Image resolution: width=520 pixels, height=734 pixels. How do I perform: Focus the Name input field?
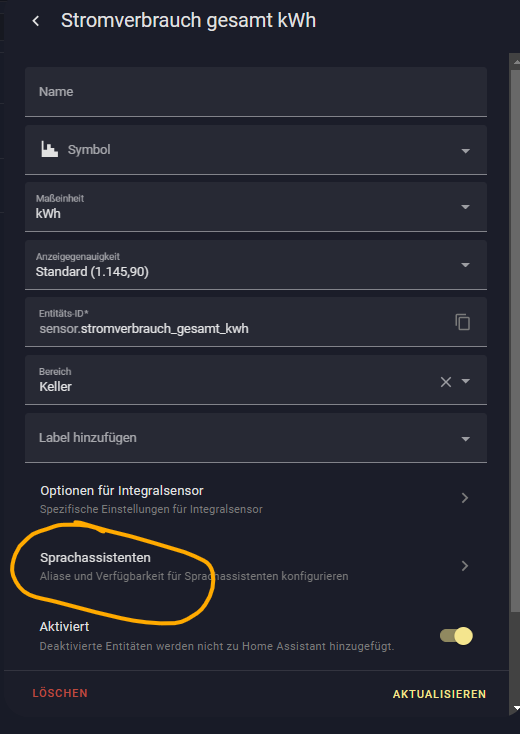[x=256, y=92]
